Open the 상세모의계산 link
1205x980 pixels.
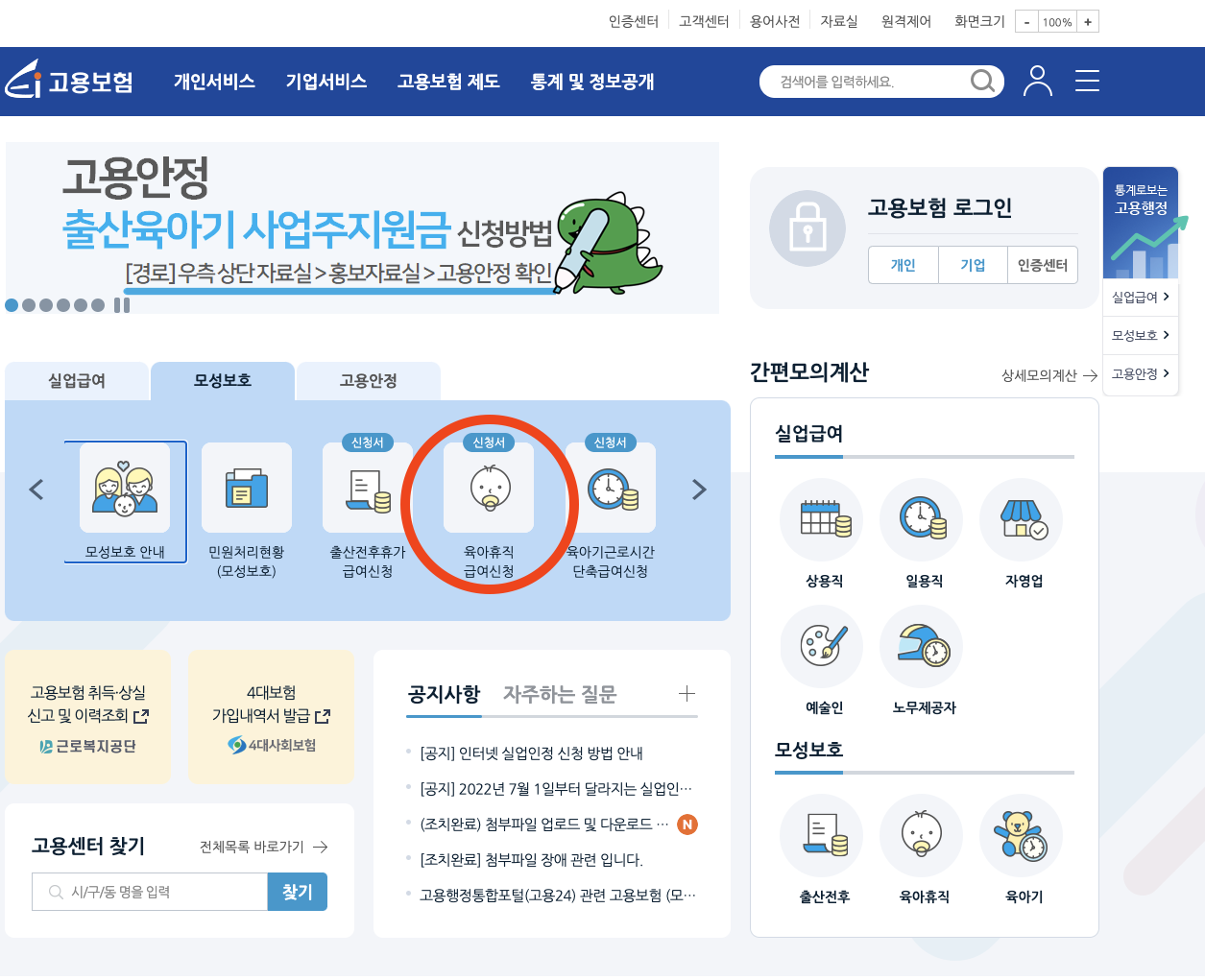coord(1044,375)
